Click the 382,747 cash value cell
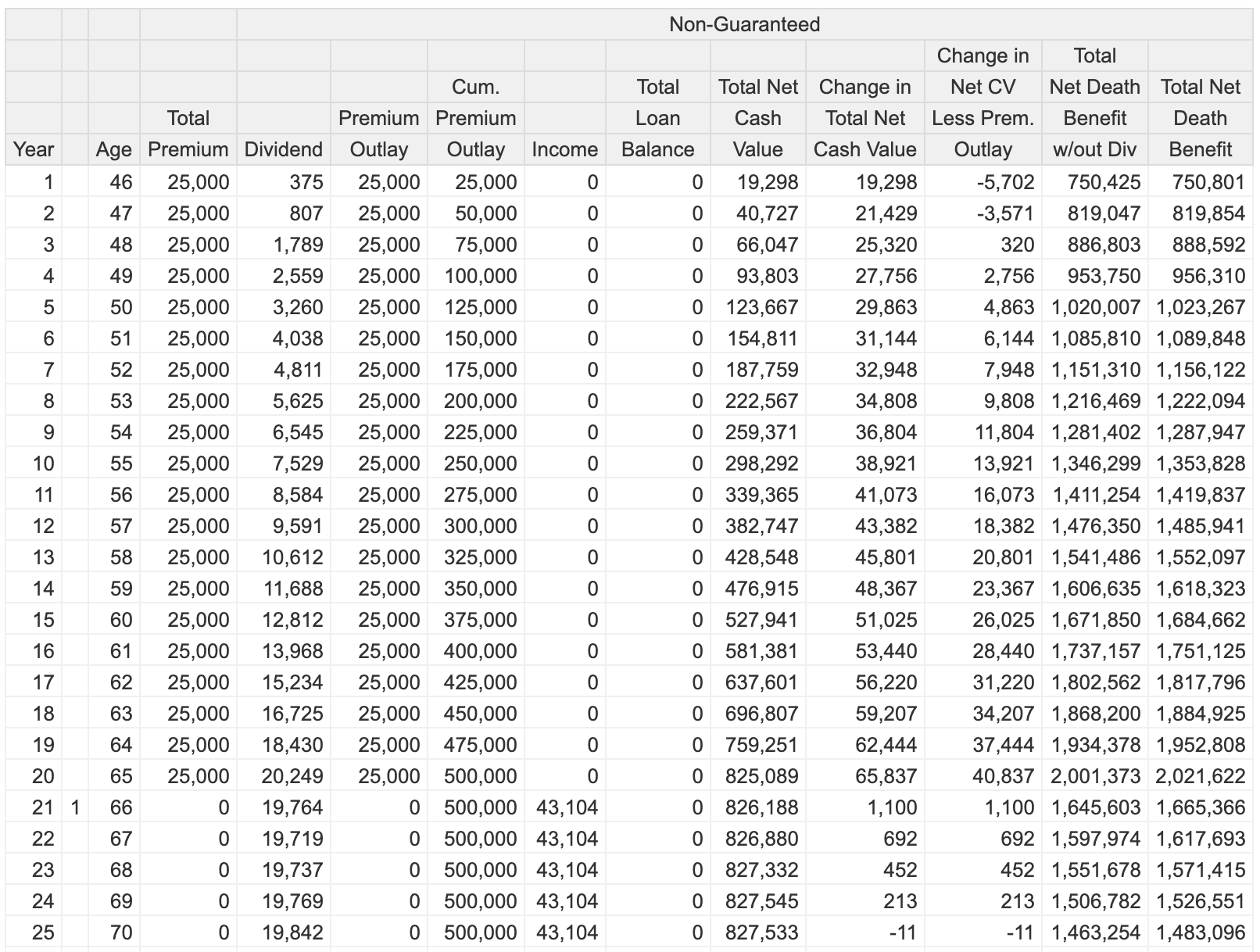 [758, 526]
